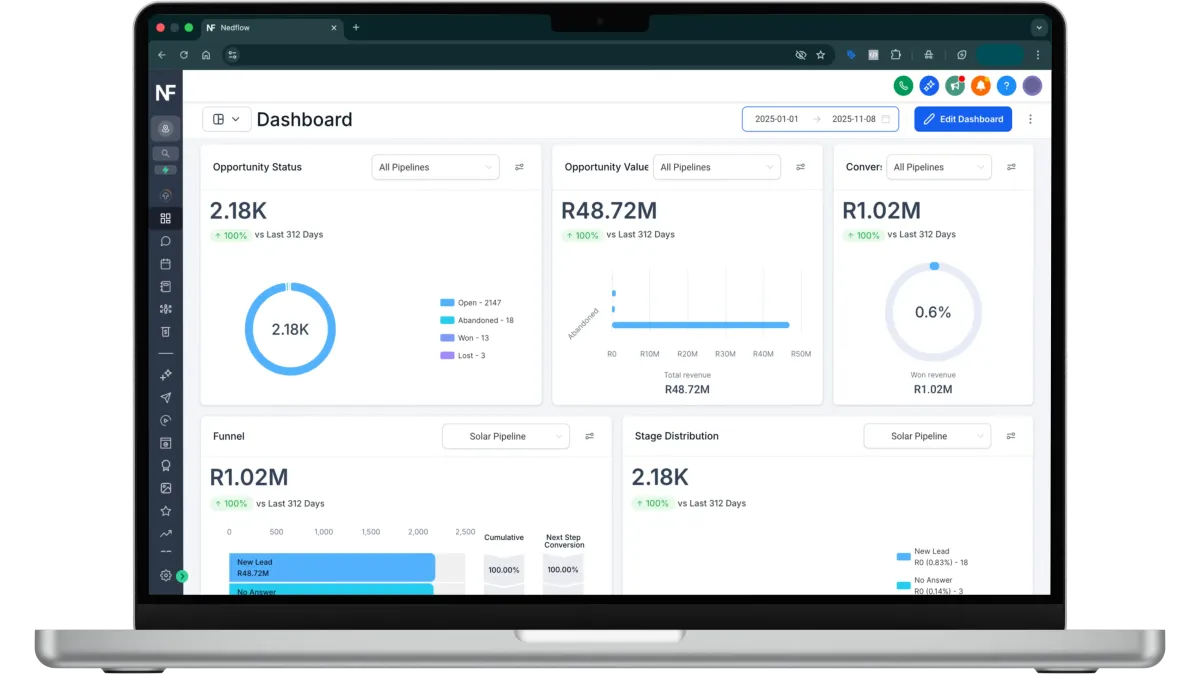Open Conversations chat bubble in sidebar

pyautogui.click(x=165, y=241)
